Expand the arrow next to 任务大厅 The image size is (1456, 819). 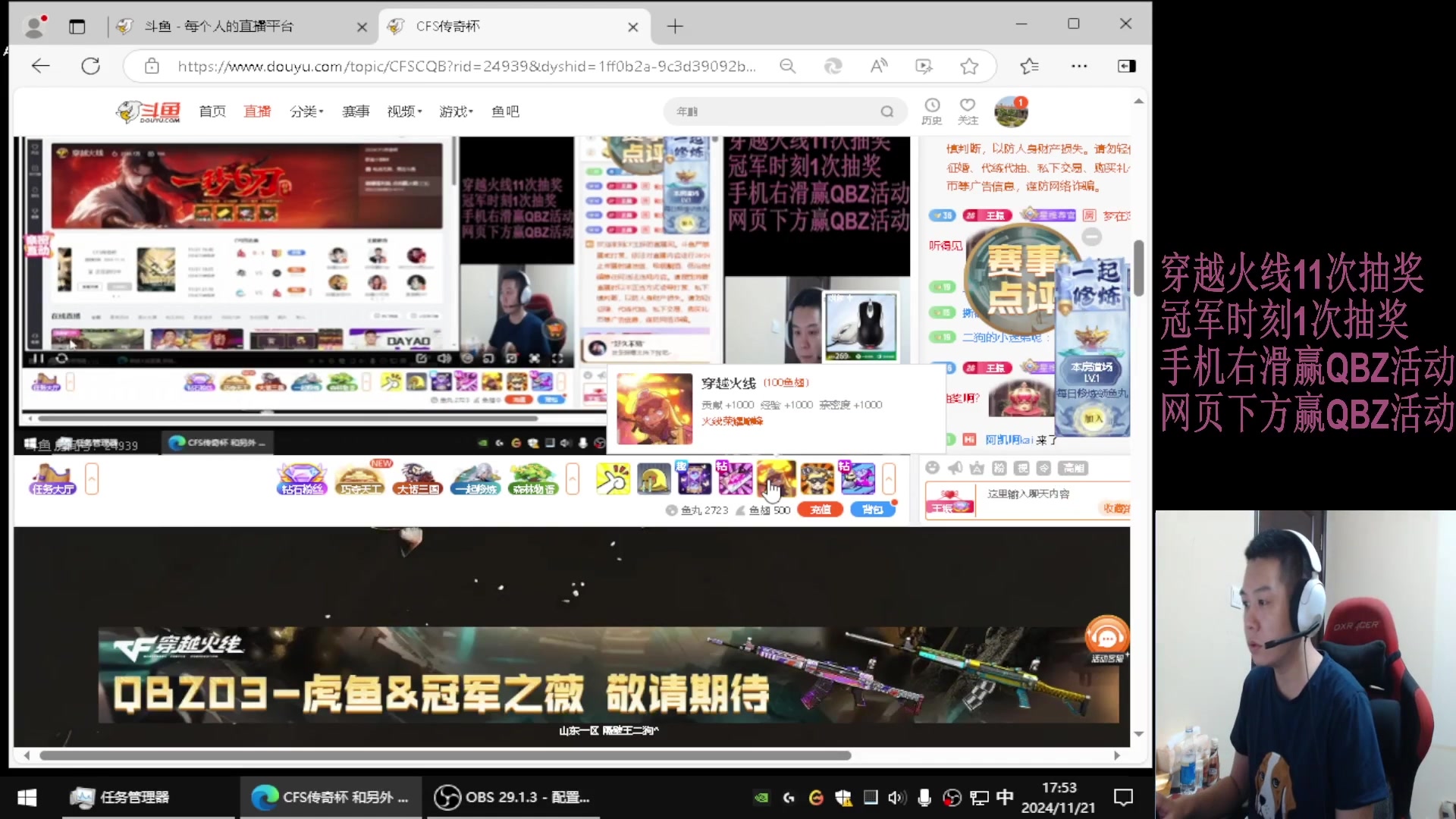pos(92,479)
